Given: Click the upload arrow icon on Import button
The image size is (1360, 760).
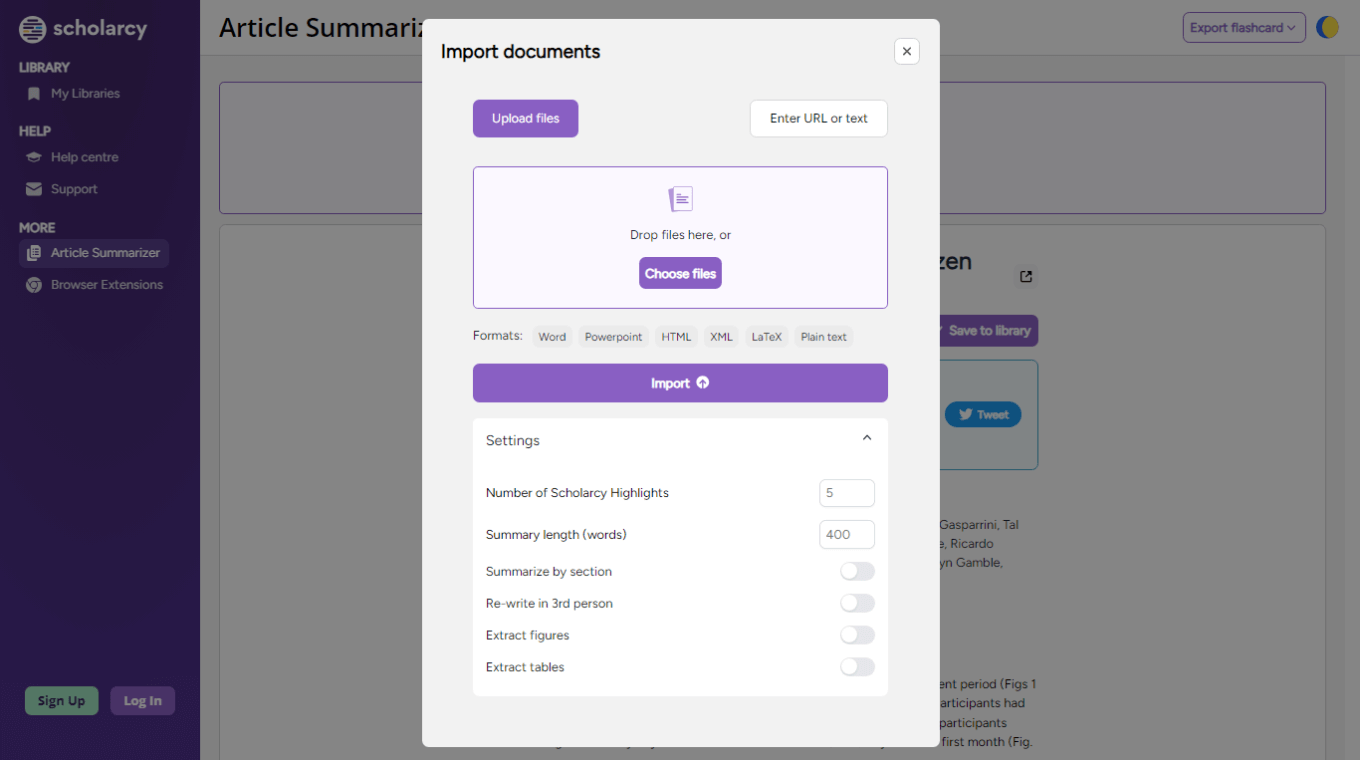Looking at the screenshot, I should pyautogui.click(x=703, y=383).
